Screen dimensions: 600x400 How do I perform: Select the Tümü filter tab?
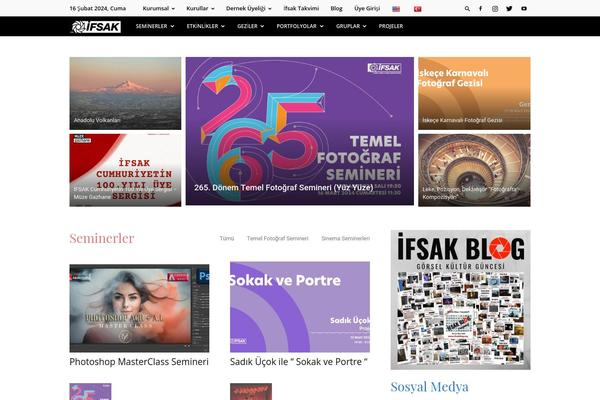click(x=227, y=238)
